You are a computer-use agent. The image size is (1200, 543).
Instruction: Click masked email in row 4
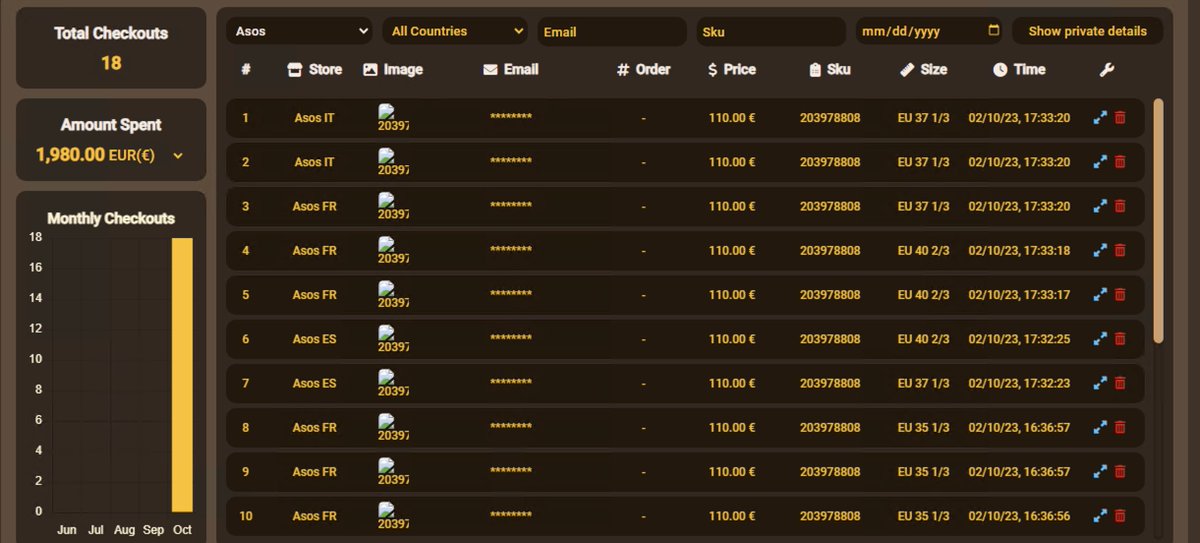[x=510, y=251]
